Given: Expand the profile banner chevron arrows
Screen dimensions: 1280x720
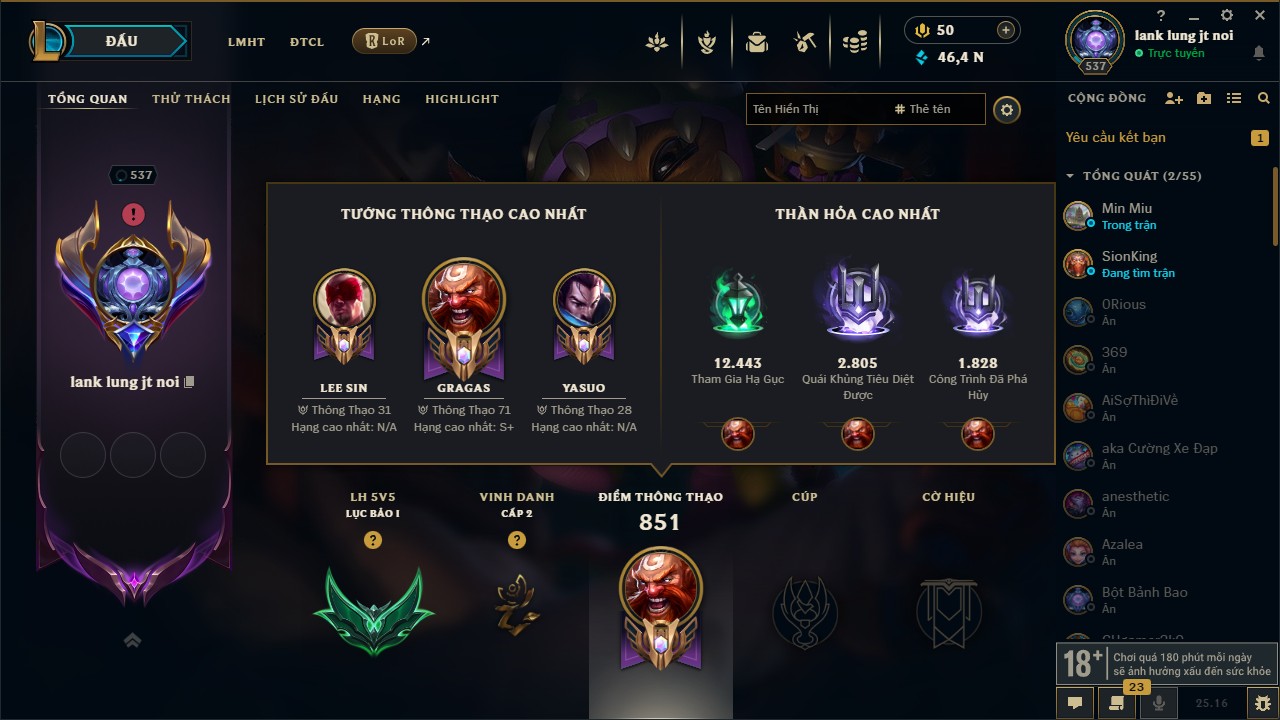Looking at the screenshot, I should pyautogui.click(x=132, y=640).
